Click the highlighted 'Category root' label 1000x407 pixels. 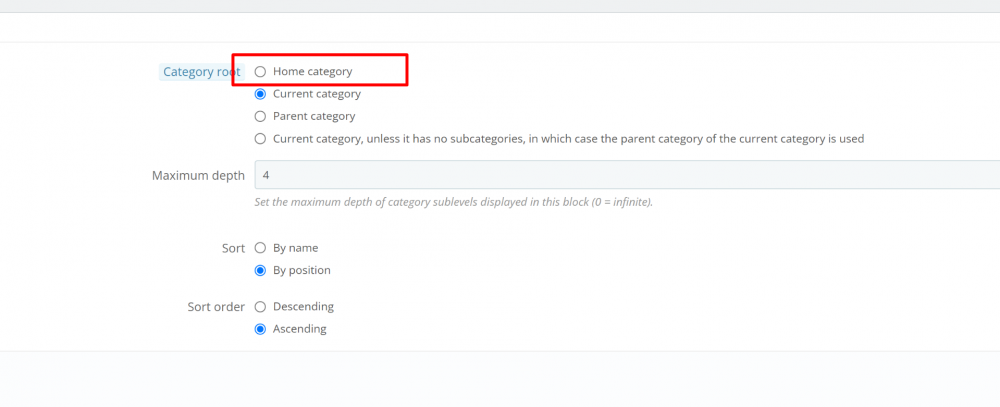click(x=201, y=72)
